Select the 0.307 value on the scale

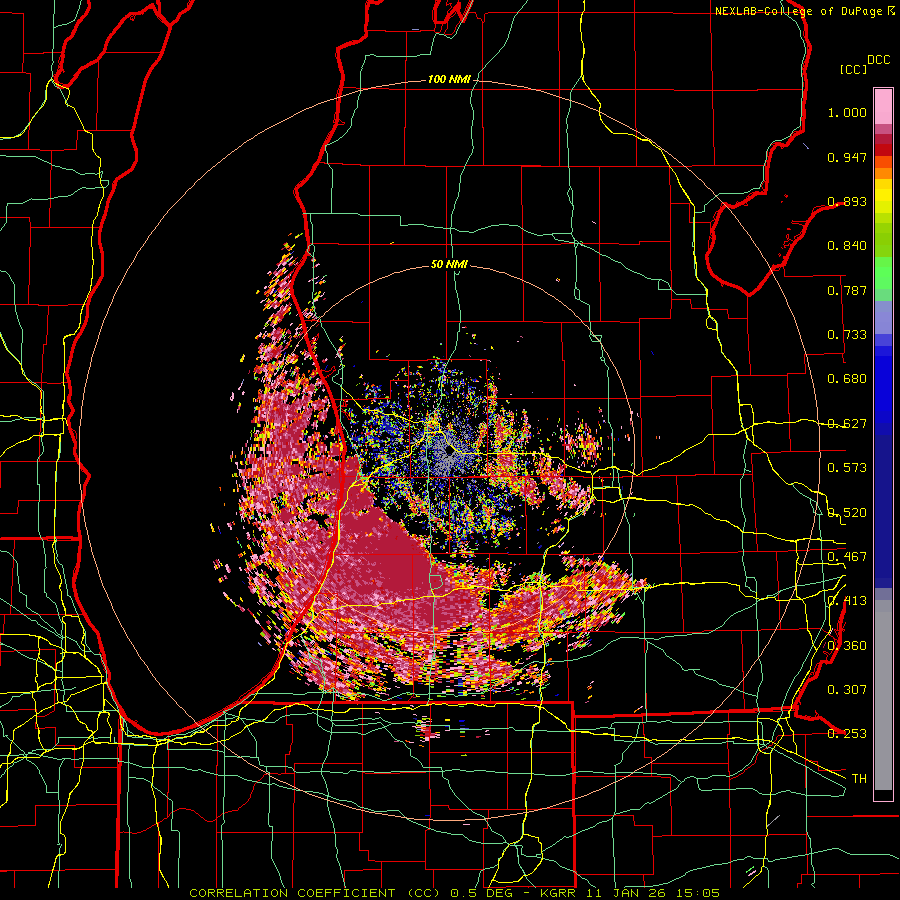[847, 689]
